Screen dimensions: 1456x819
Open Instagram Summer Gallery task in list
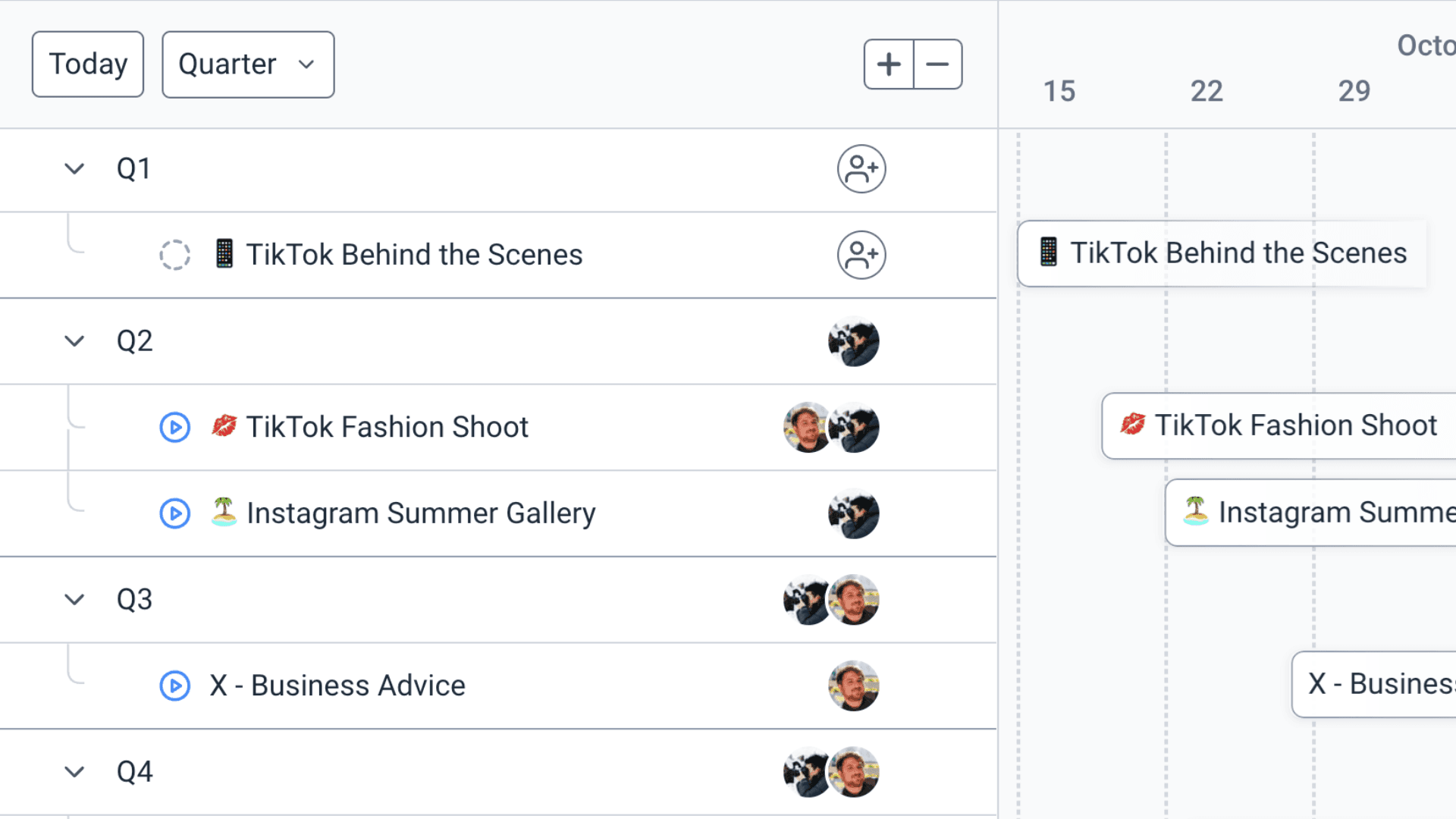click(421, 513)
